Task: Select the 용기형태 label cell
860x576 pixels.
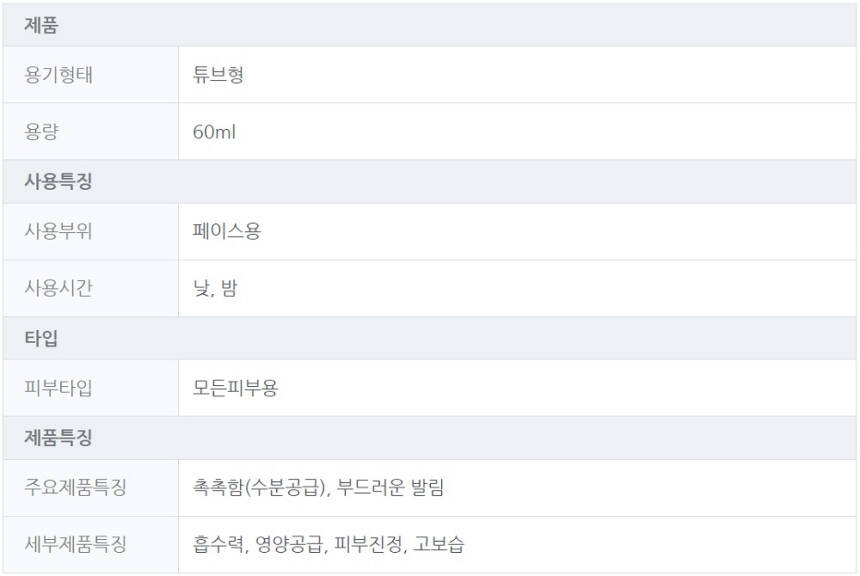Action: tap(58, 75)
